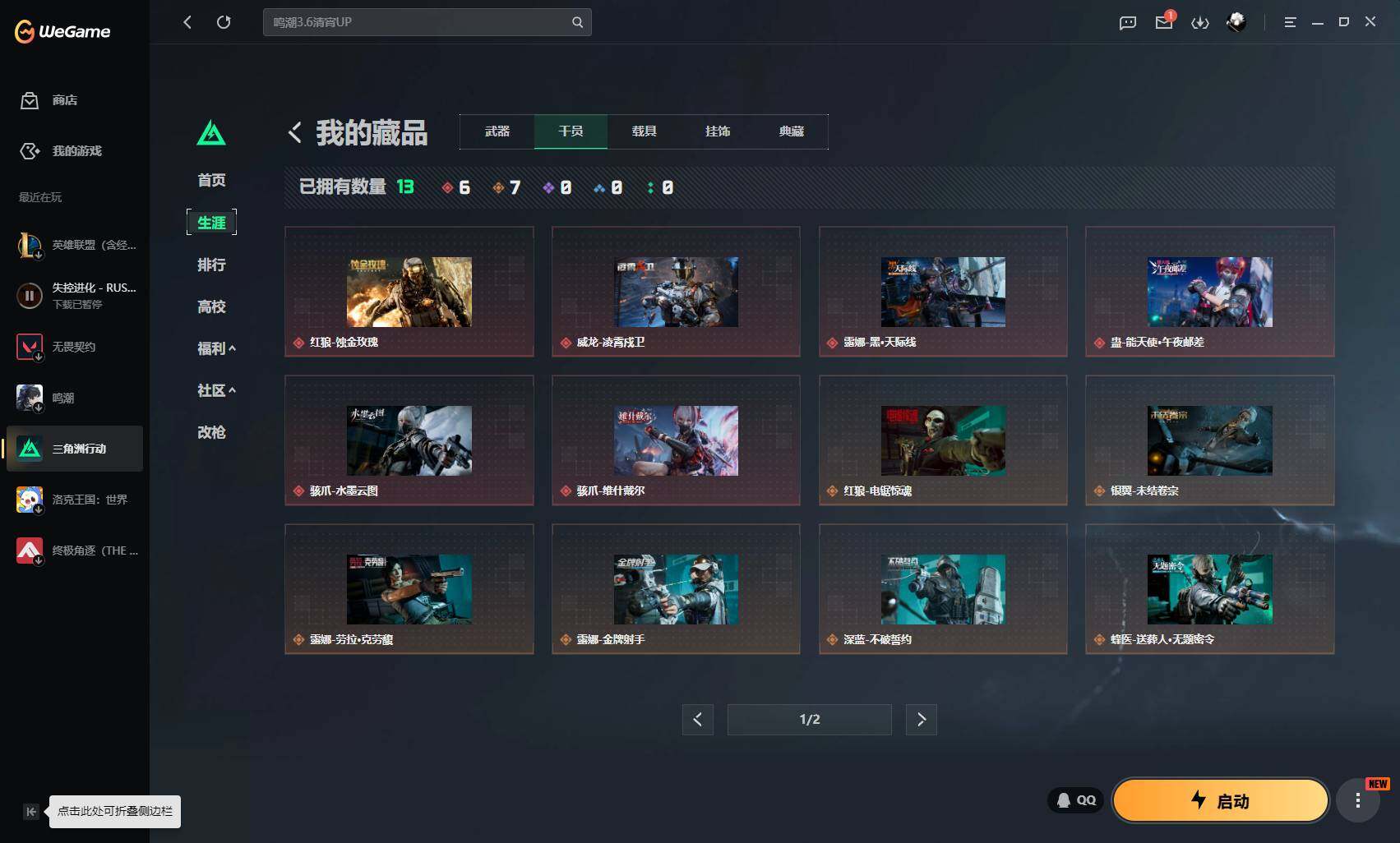This screenshot has width=1400, height=843.
Task: Click the search magnifier icon
Action: 577,22
